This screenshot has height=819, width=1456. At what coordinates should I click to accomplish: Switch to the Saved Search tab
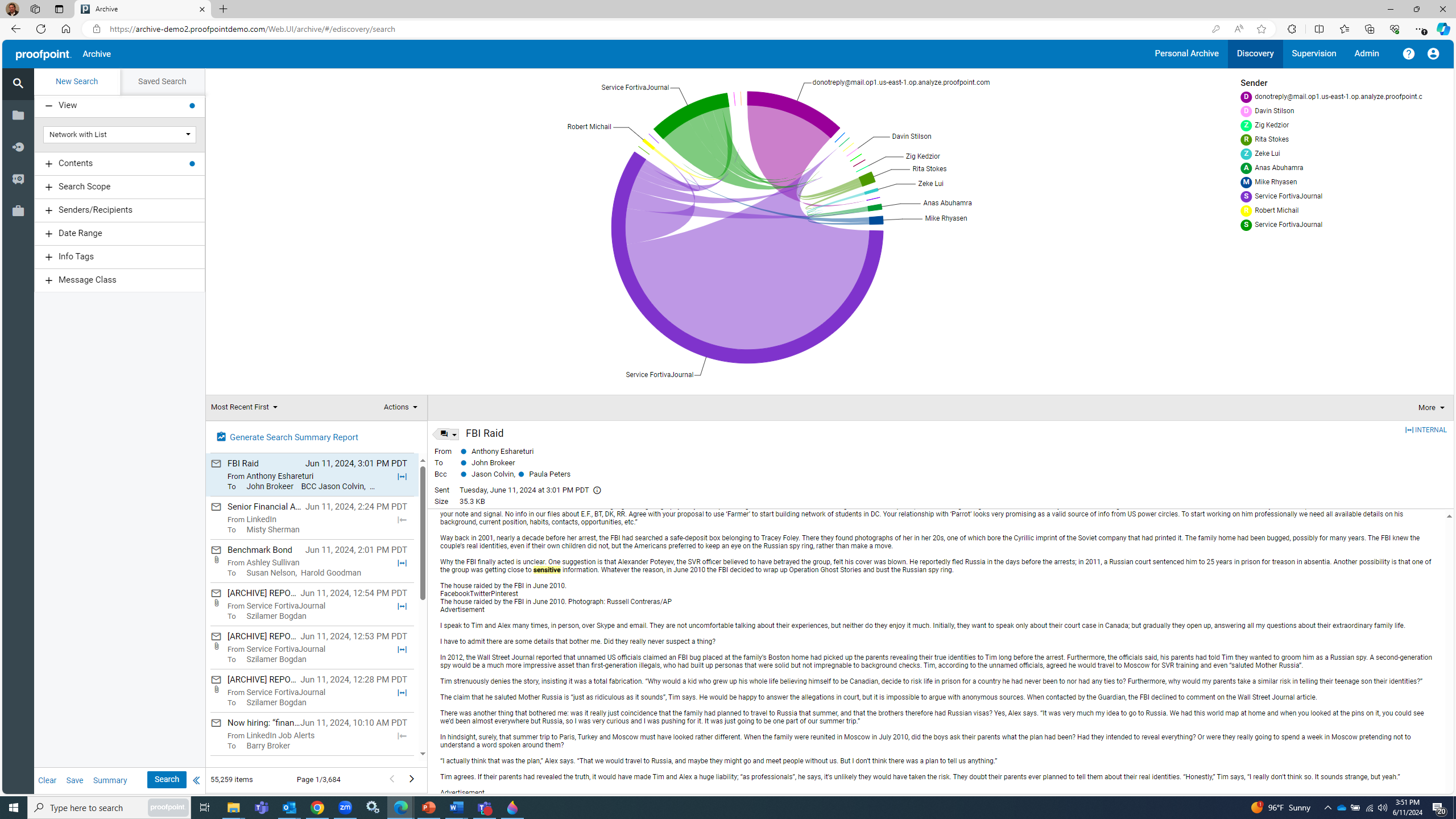(x=162, y=82)
